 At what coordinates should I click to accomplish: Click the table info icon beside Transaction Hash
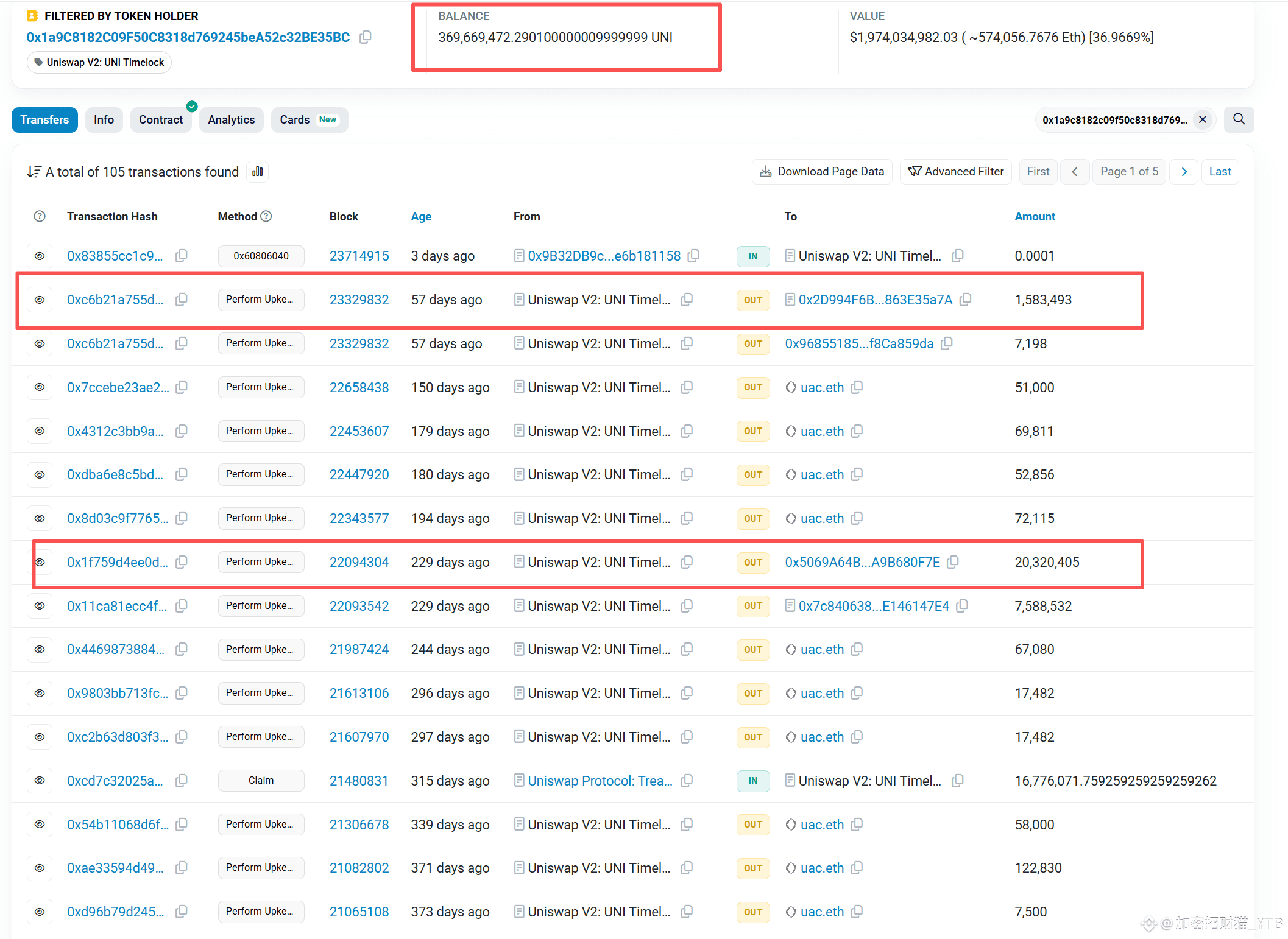coord(40,216)
